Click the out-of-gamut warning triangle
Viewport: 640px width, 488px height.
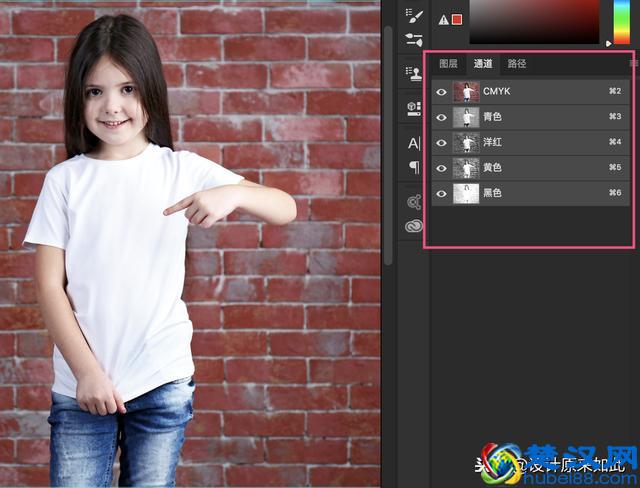[x=443, y=19]
